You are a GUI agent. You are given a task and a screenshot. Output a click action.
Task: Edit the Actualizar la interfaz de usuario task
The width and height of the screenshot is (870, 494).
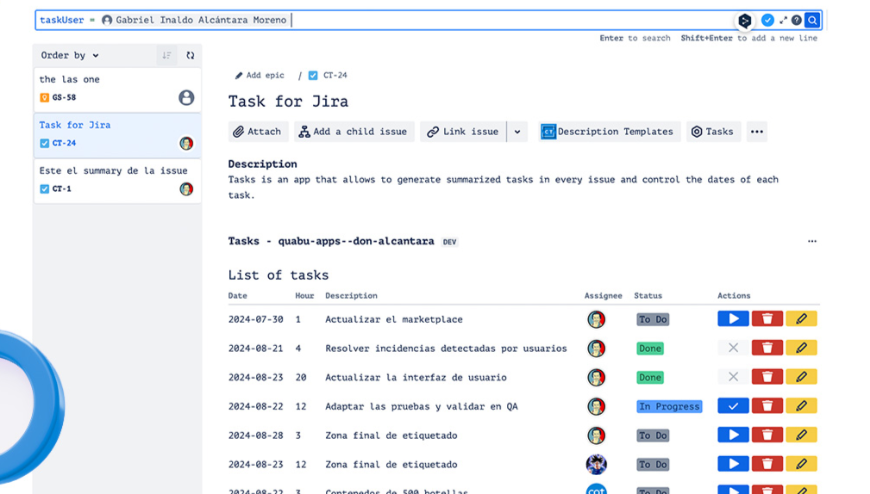coord(801,377)
